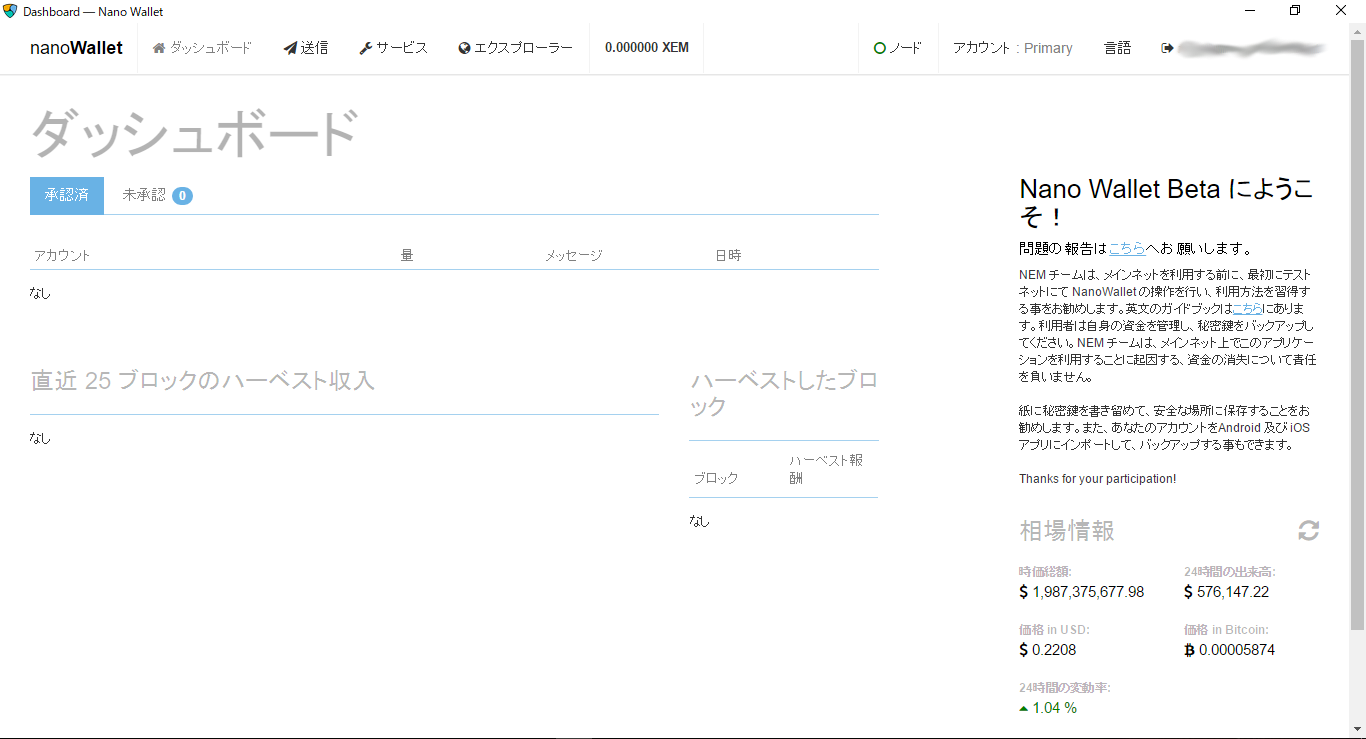The height and width of the screenshot is (739, 1366).
Task: Open the 英文ガイドブック こちら link
Action: coord(1247,308)
